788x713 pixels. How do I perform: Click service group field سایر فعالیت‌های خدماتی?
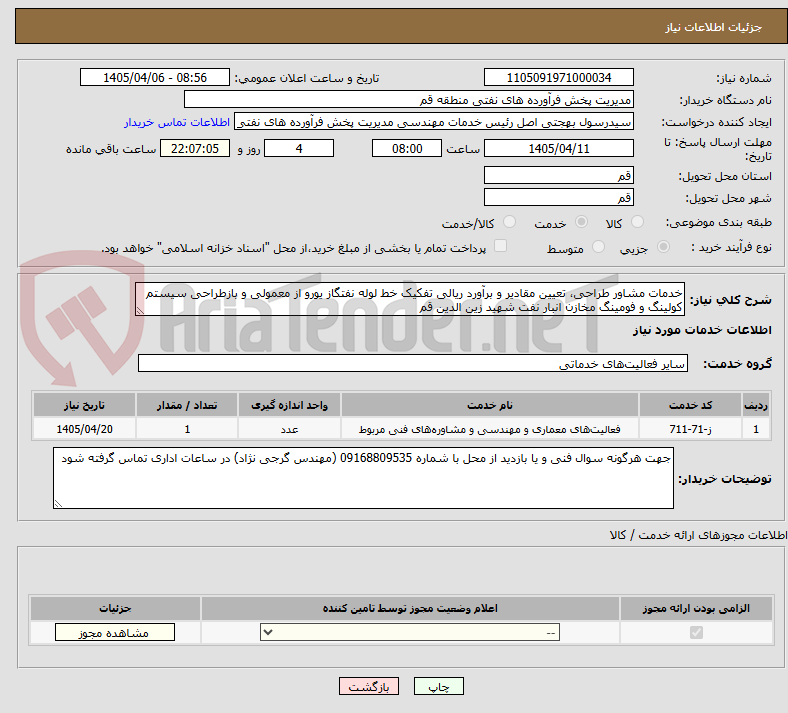coord(413,363)
